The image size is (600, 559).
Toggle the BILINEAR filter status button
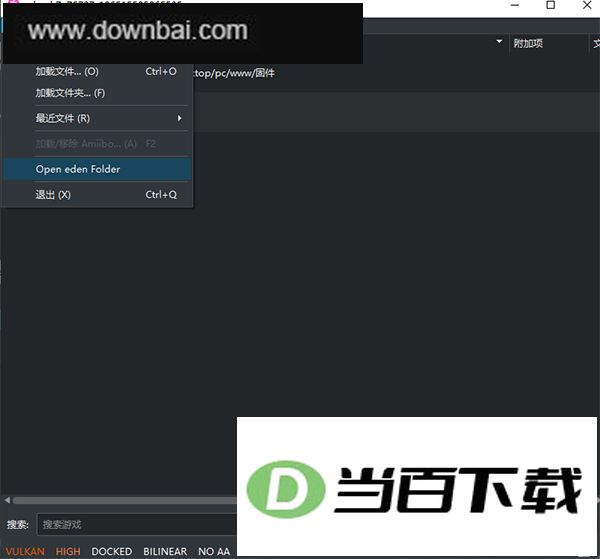tap(165, 551)
